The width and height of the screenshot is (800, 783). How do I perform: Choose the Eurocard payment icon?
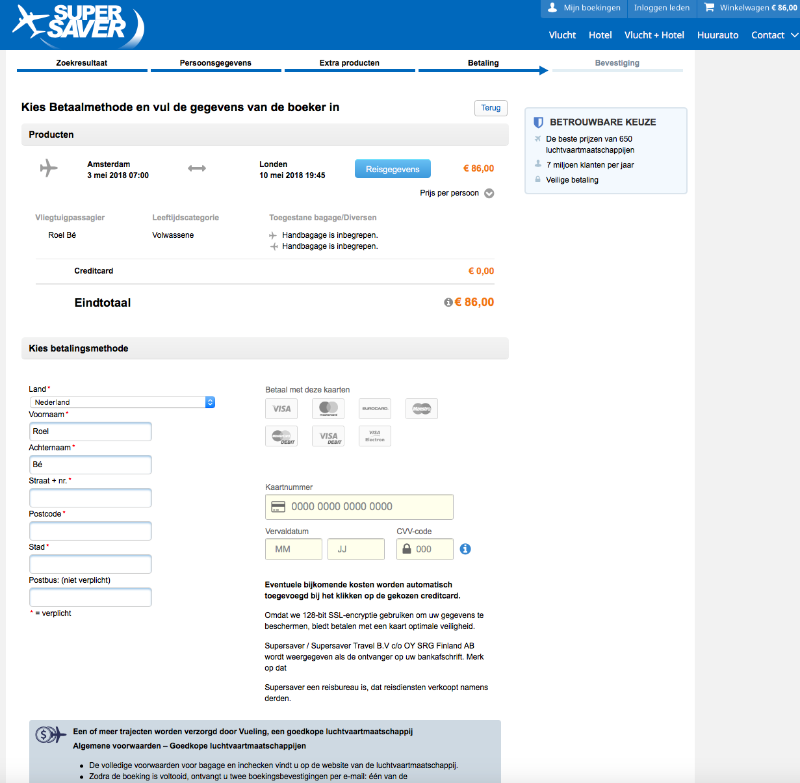tap(374, 408)
